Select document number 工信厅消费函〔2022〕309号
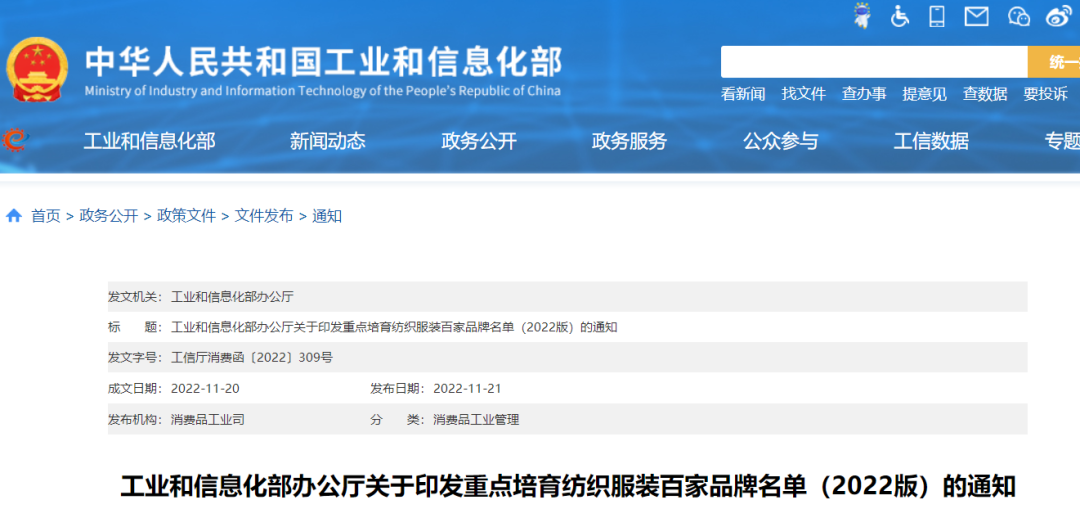Screen dimensions: 1080x527 coord(251,358)
